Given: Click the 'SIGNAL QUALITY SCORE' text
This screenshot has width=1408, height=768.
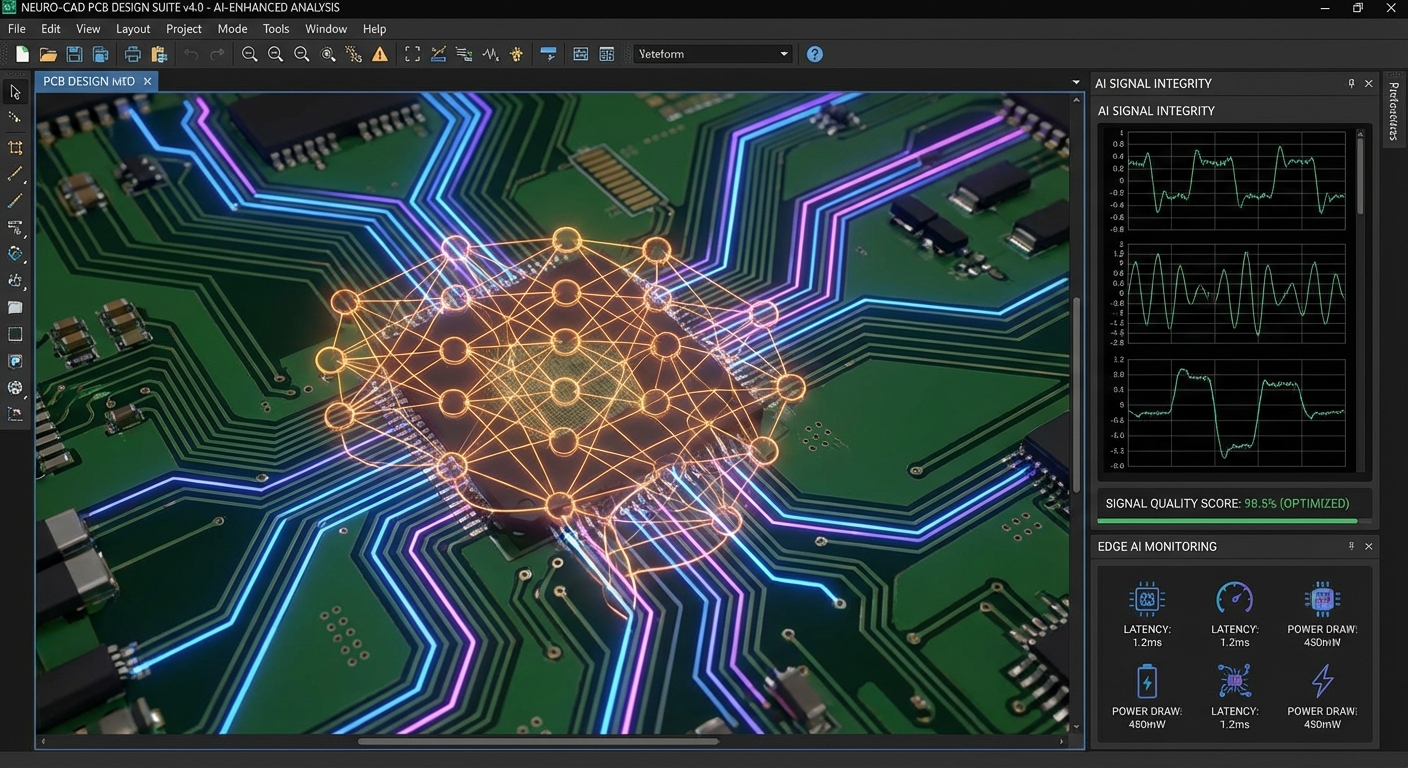Looking at the screenshot, I should (1173, 503).
